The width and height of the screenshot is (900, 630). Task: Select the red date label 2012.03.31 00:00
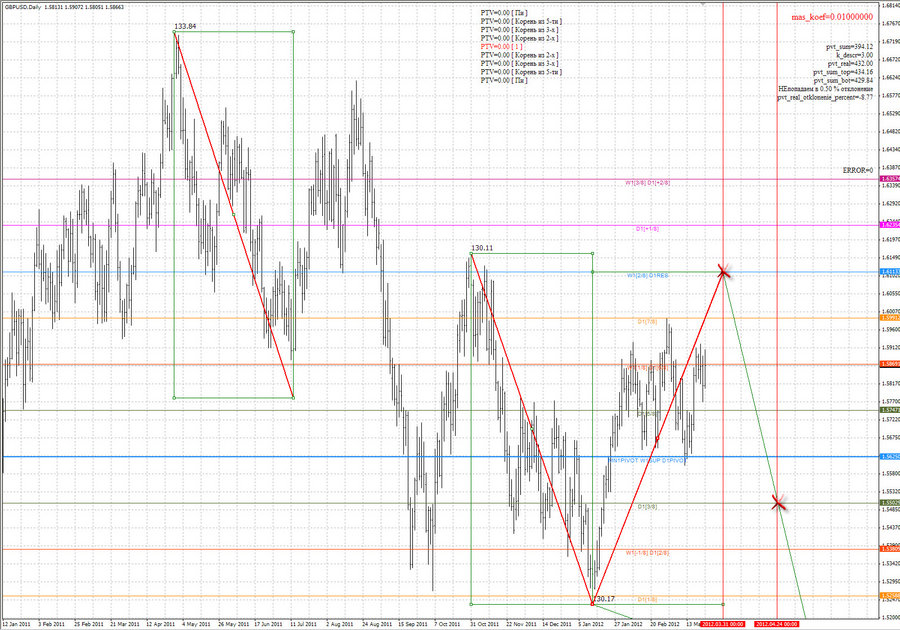pos(723,624)
